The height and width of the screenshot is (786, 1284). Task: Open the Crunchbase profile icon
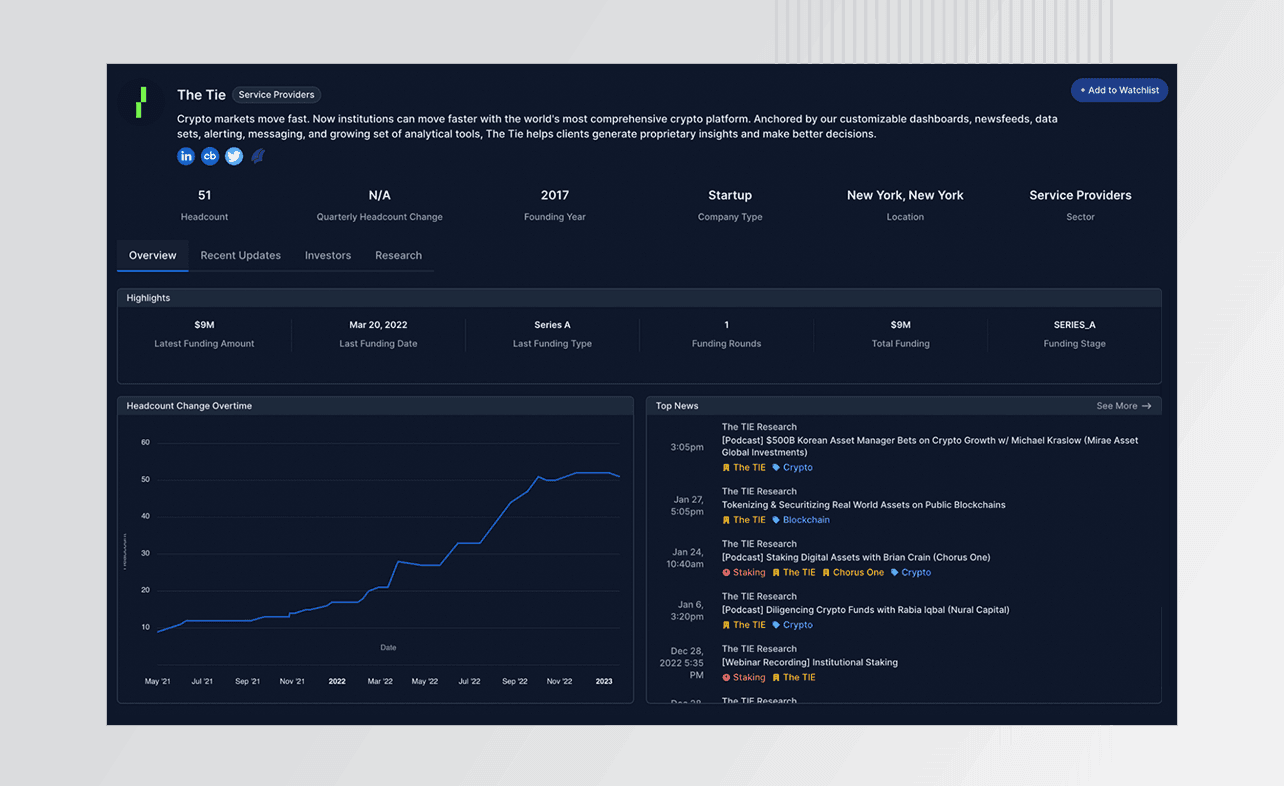click(210, 156)
